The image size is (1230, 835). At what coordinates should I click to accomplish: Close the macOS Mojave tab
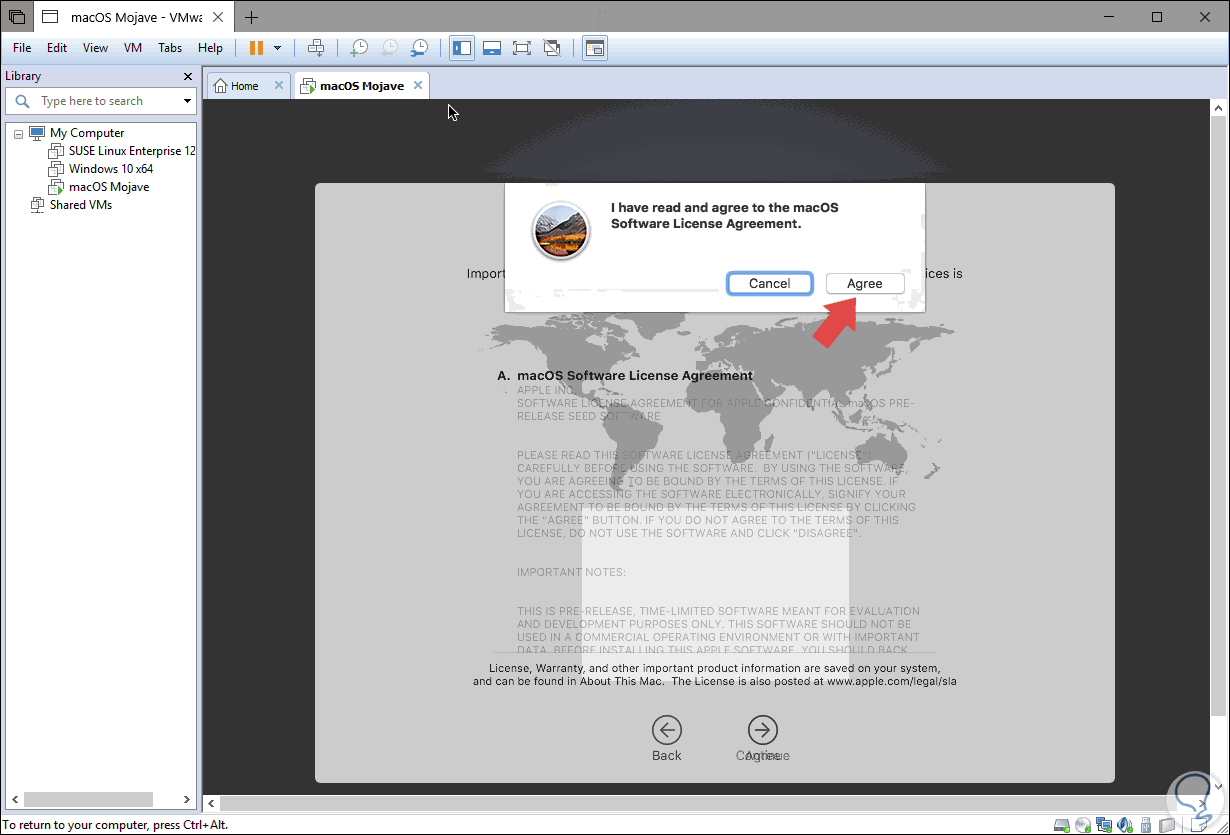(x=418, y=86)
